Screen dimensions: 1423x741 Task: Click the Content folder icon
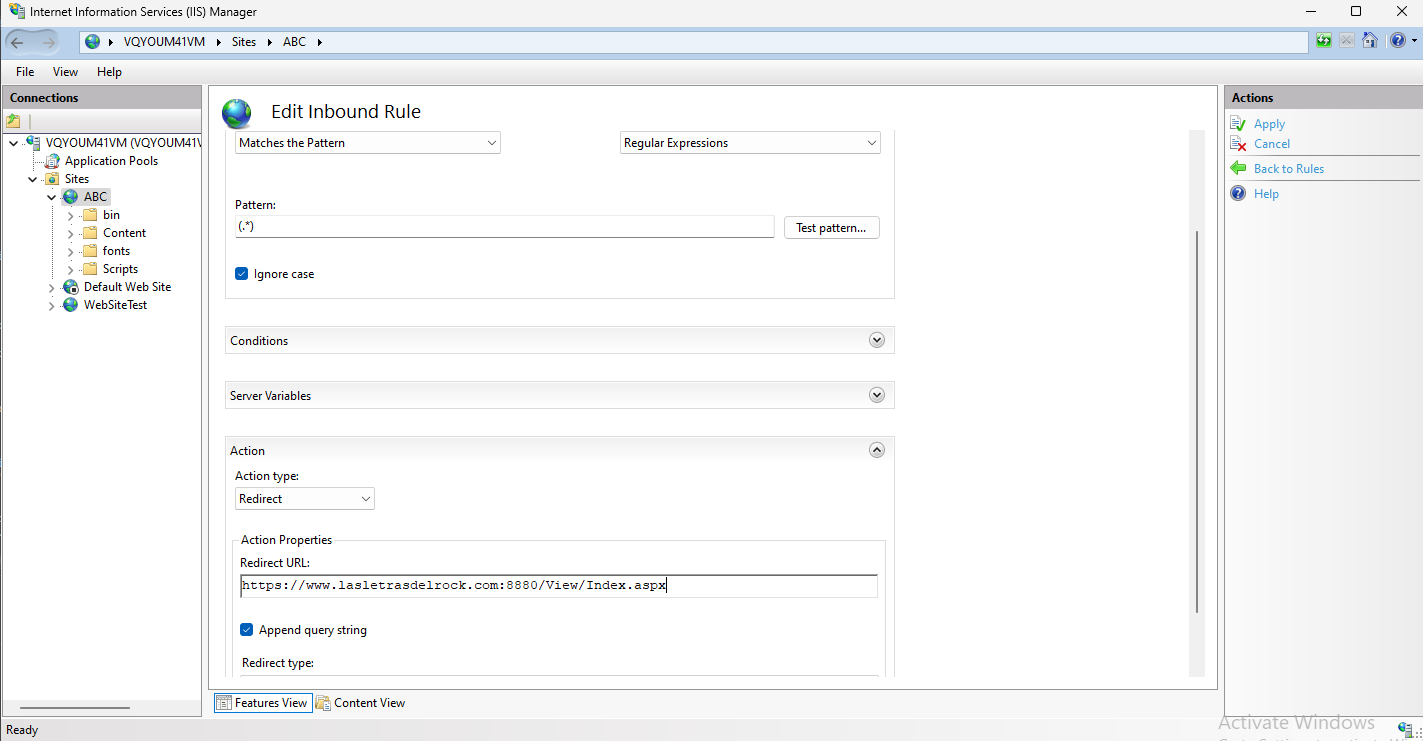tap(89, 233)
